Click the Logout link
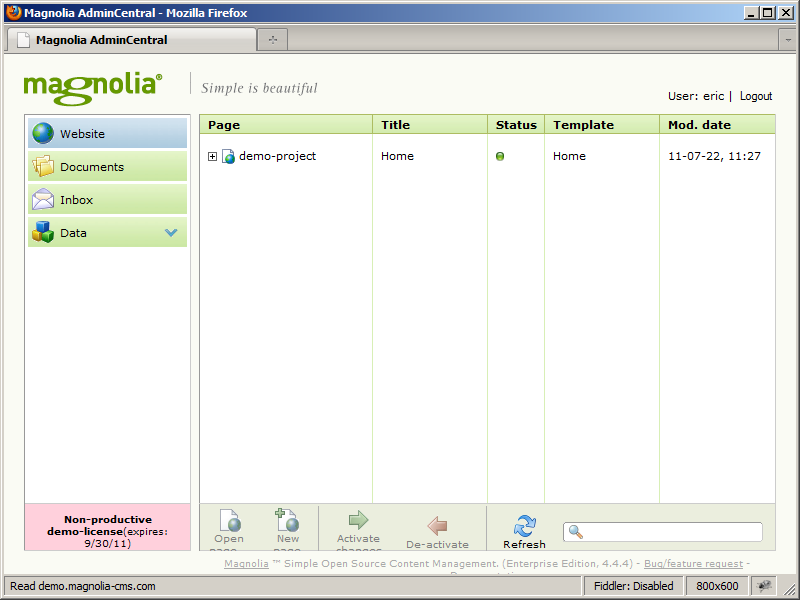Screen dimensions: 800x600 pyautogui.click(x=756, y=96)
